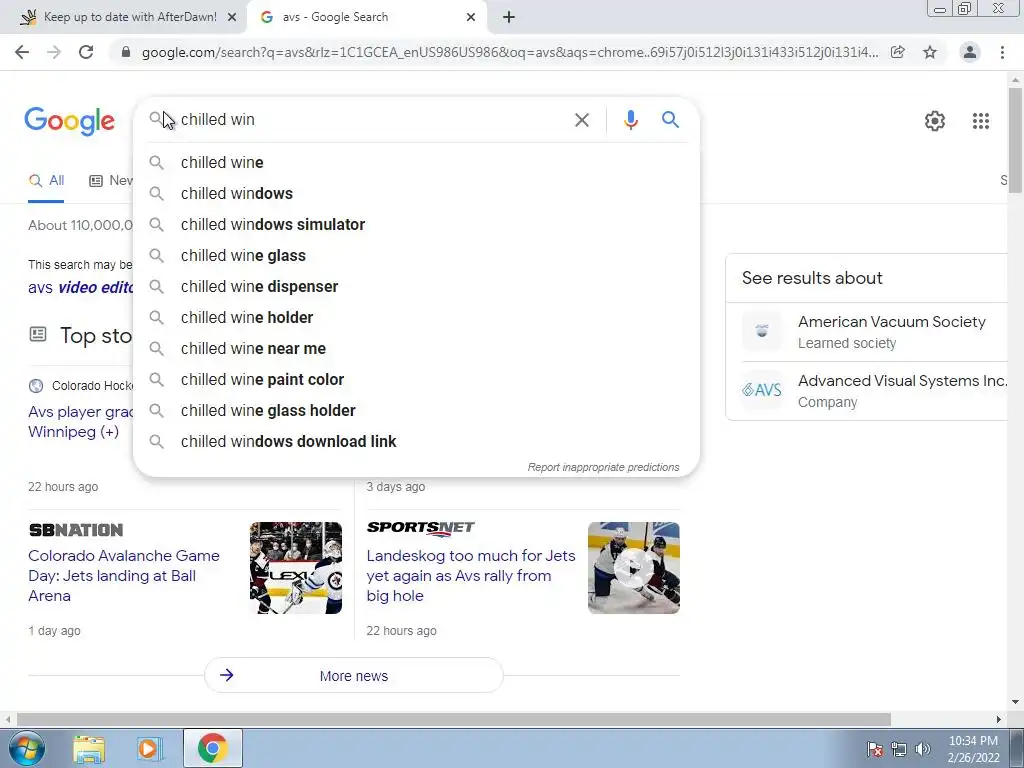This screenshot has width=1024, height=768.
Task: Close the avs Google Search tab
Action: pyautogui.click(x=471, y=17)
